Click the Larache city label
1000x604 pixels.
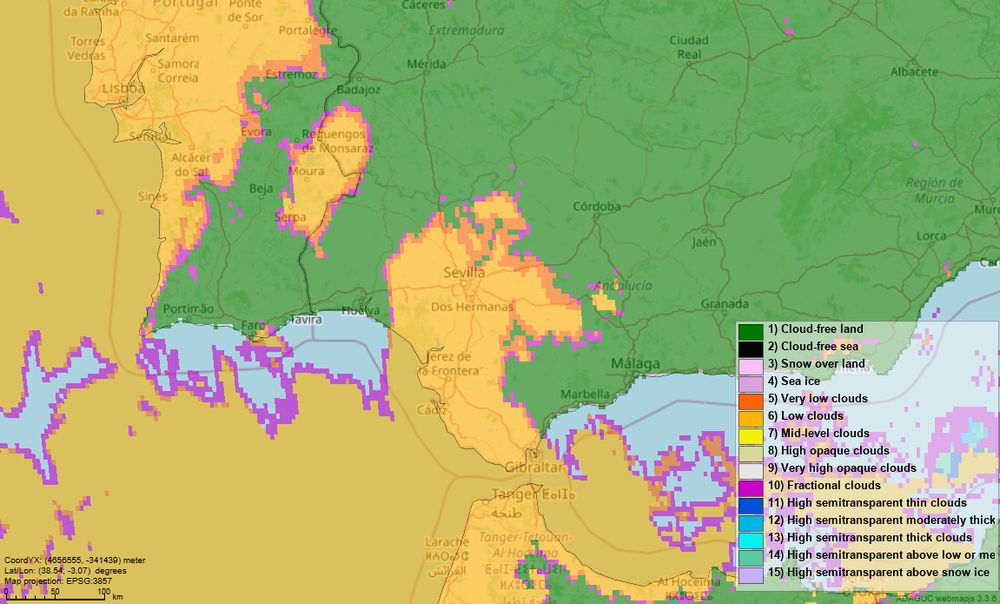pos(446,542)
